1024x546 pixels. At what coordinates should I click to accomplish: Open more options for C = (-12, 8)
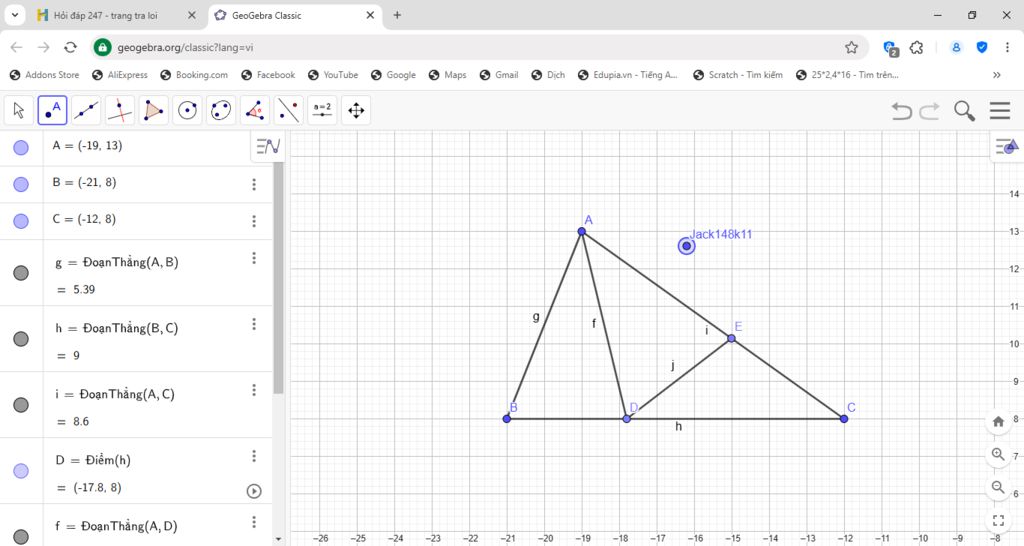point(254,221)
